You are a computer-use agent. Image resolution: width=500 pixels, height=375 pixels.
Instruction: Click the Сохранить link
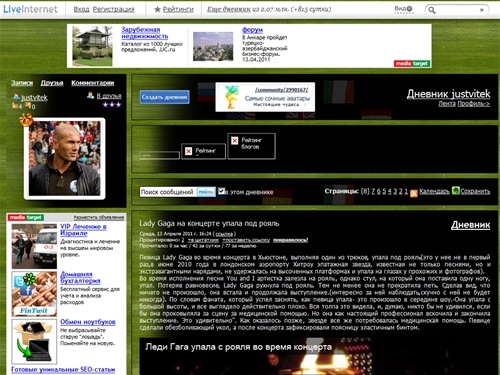(475, 191)
